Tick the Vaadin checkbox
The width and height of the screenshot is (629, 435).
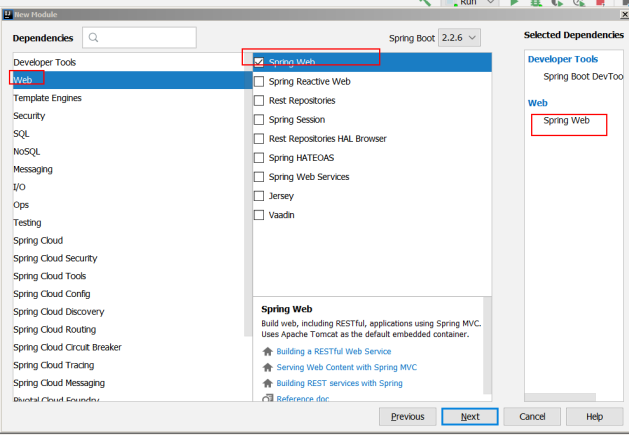(x=259, y=215)
